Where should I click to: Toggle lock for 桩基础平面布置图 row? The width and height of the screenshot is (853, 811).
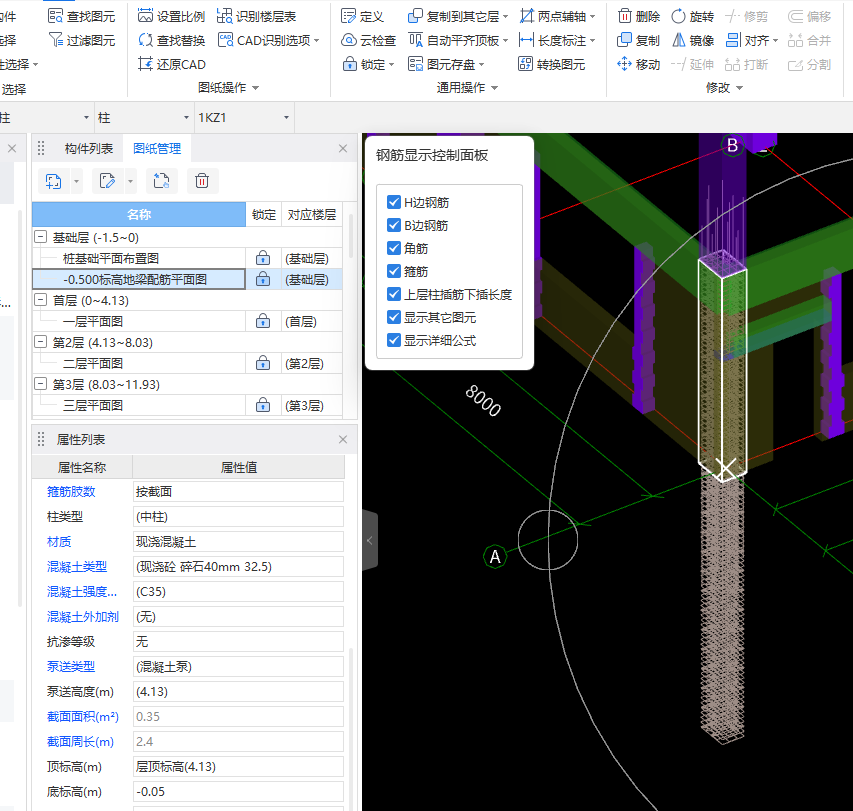(x=263, y=258)
